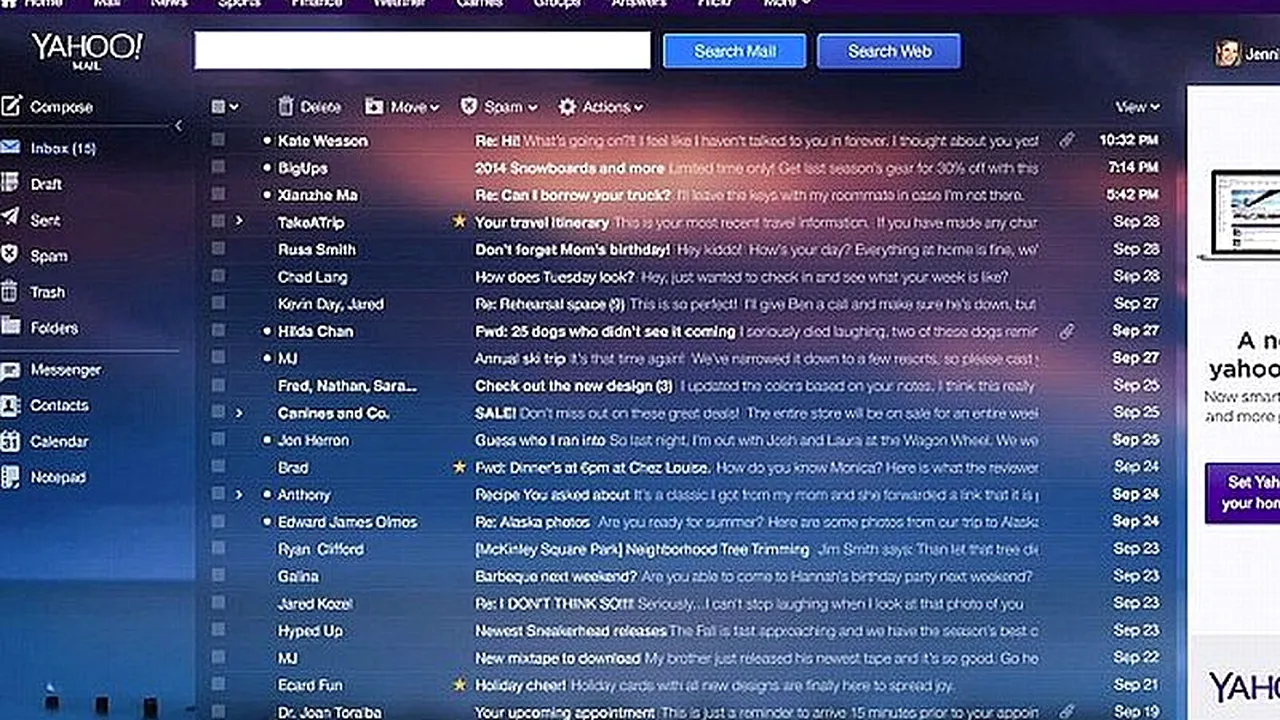This screenshot has width=1280, height=720.
Task: Click the Delete trash icon in the toolbar
Action: coord(287,107)
